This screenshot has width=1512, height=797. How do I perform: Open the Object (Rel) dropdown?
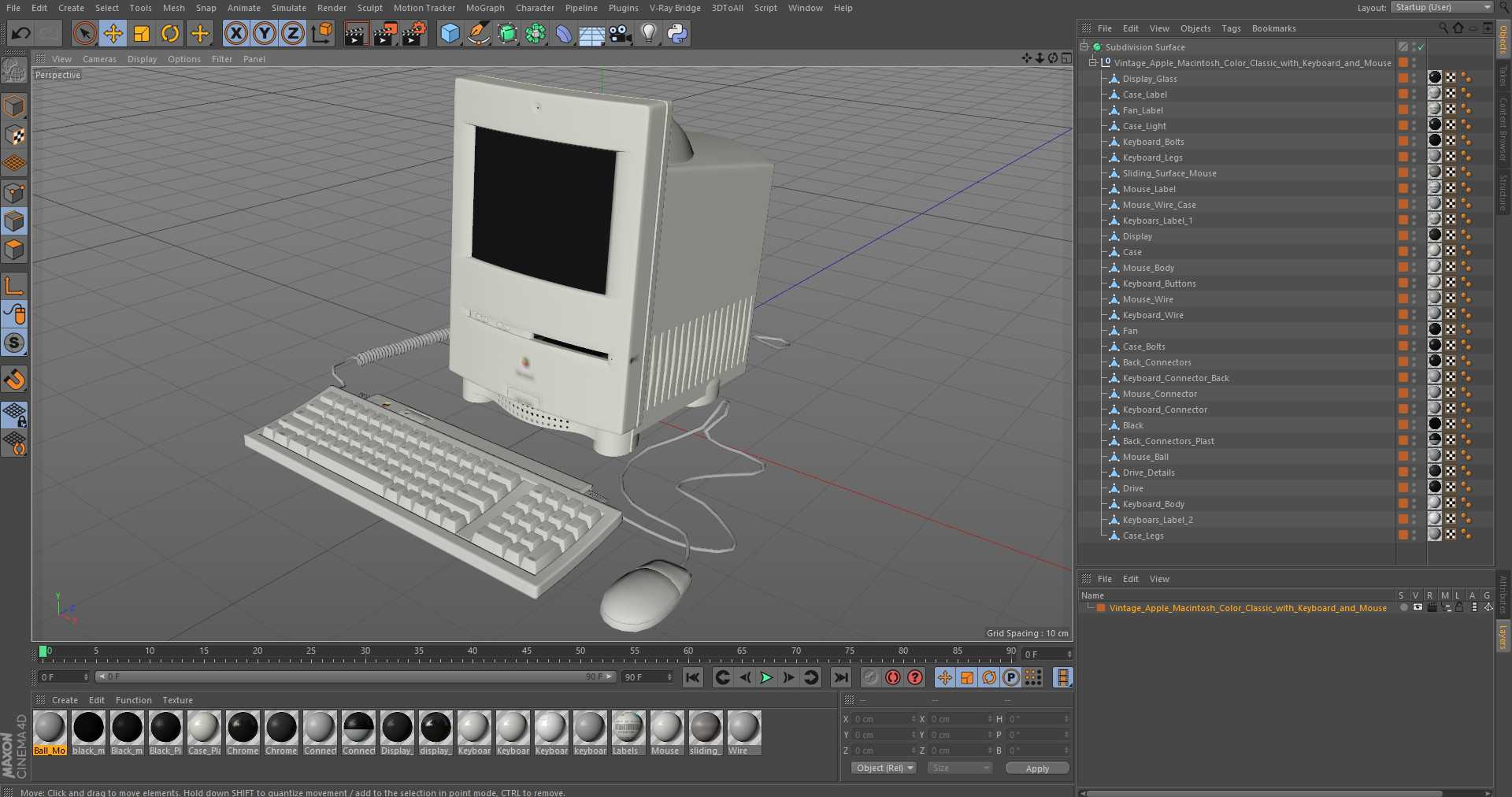[x=884, y=768]
